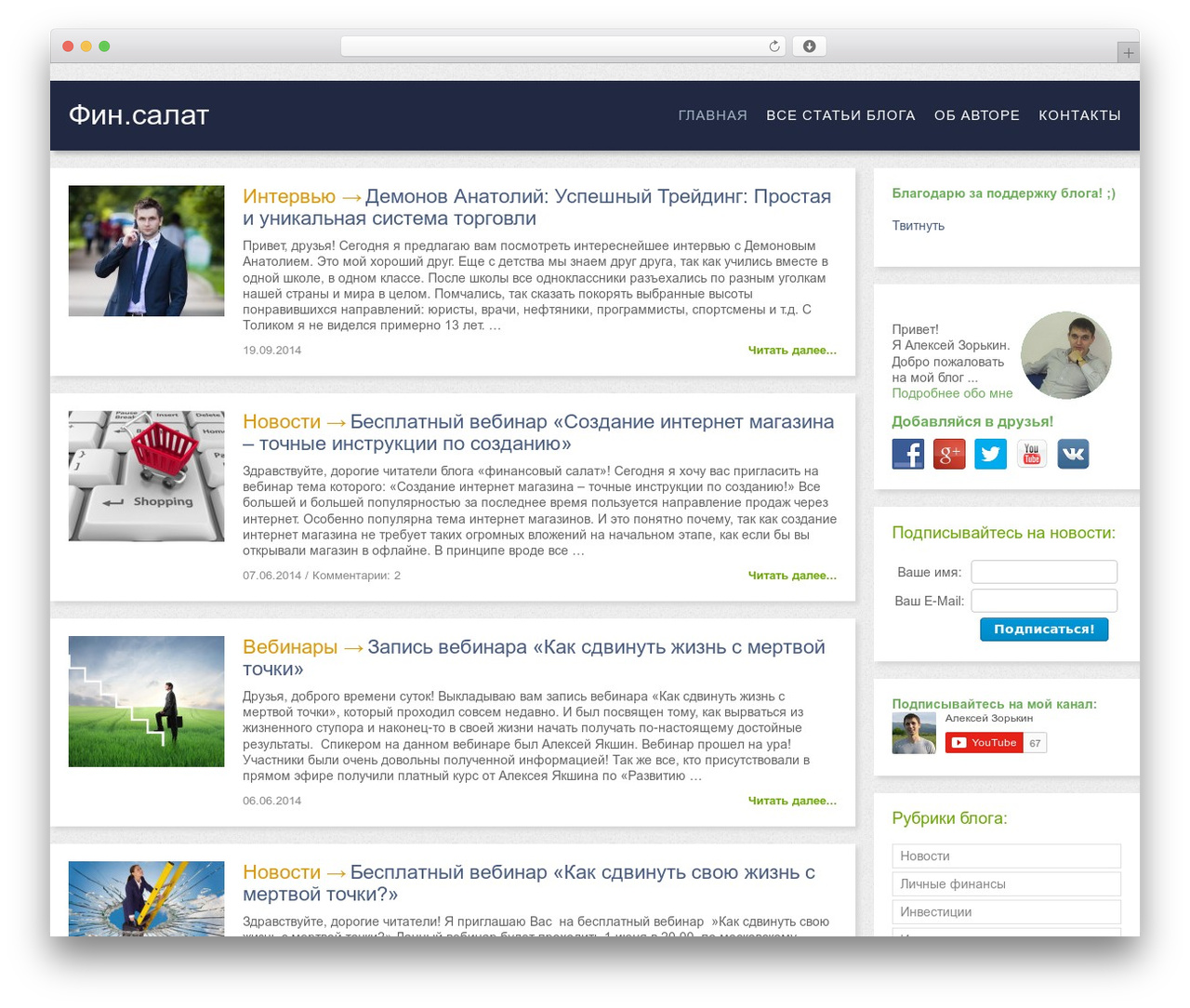The image size is (1190, 1008).
Task: Click the YouTube channel avatar image
Action: click(x=914, y=733)
